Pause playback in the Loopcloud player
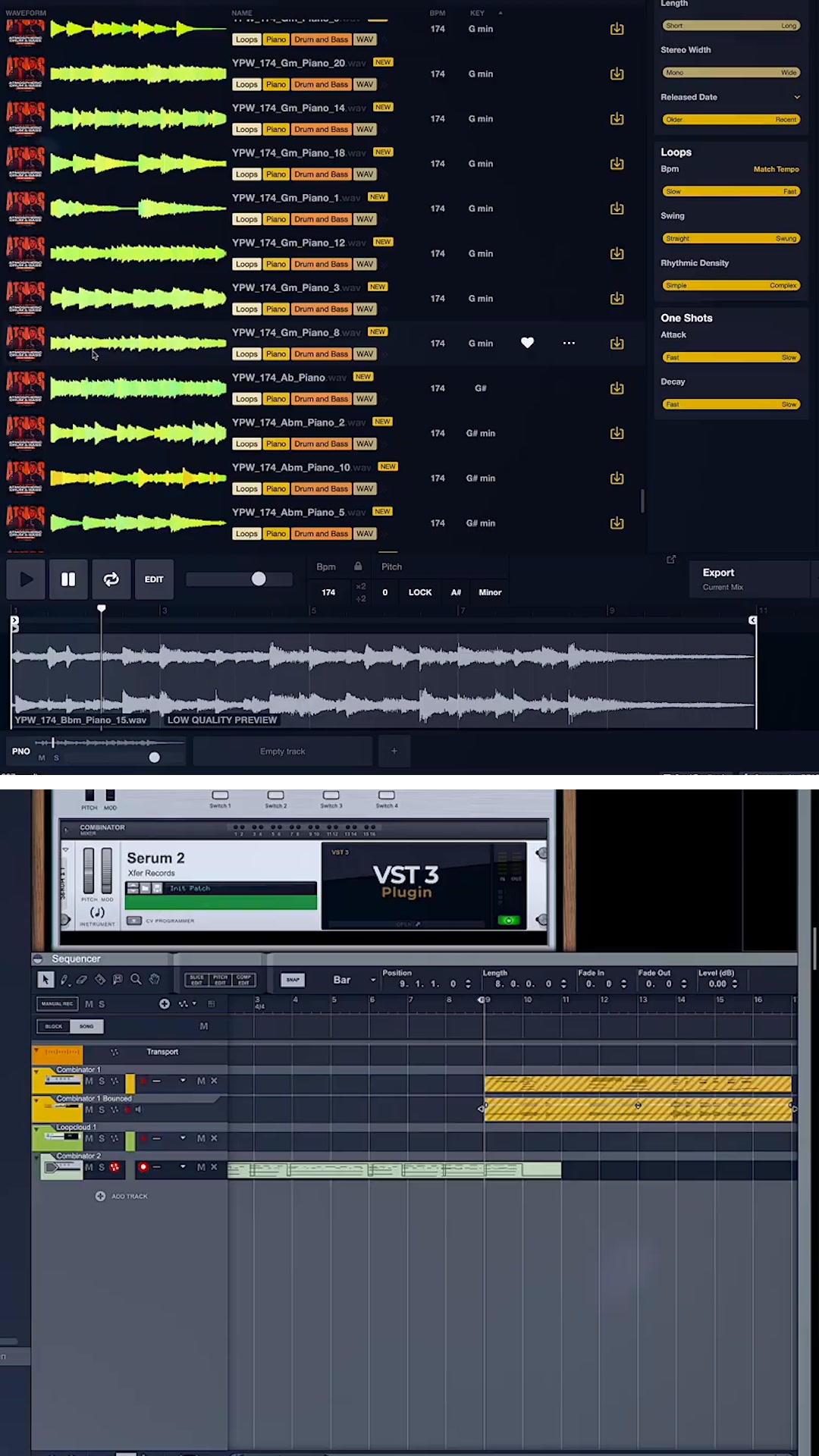The width and height of the screenshot is (819, 1456). (x=68, y=579)
